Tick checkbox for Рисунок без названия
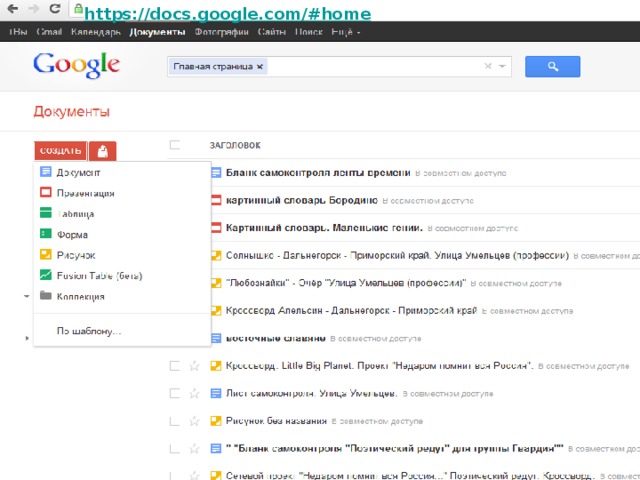This screenshot has width=640, height=480. click(175, 421)
